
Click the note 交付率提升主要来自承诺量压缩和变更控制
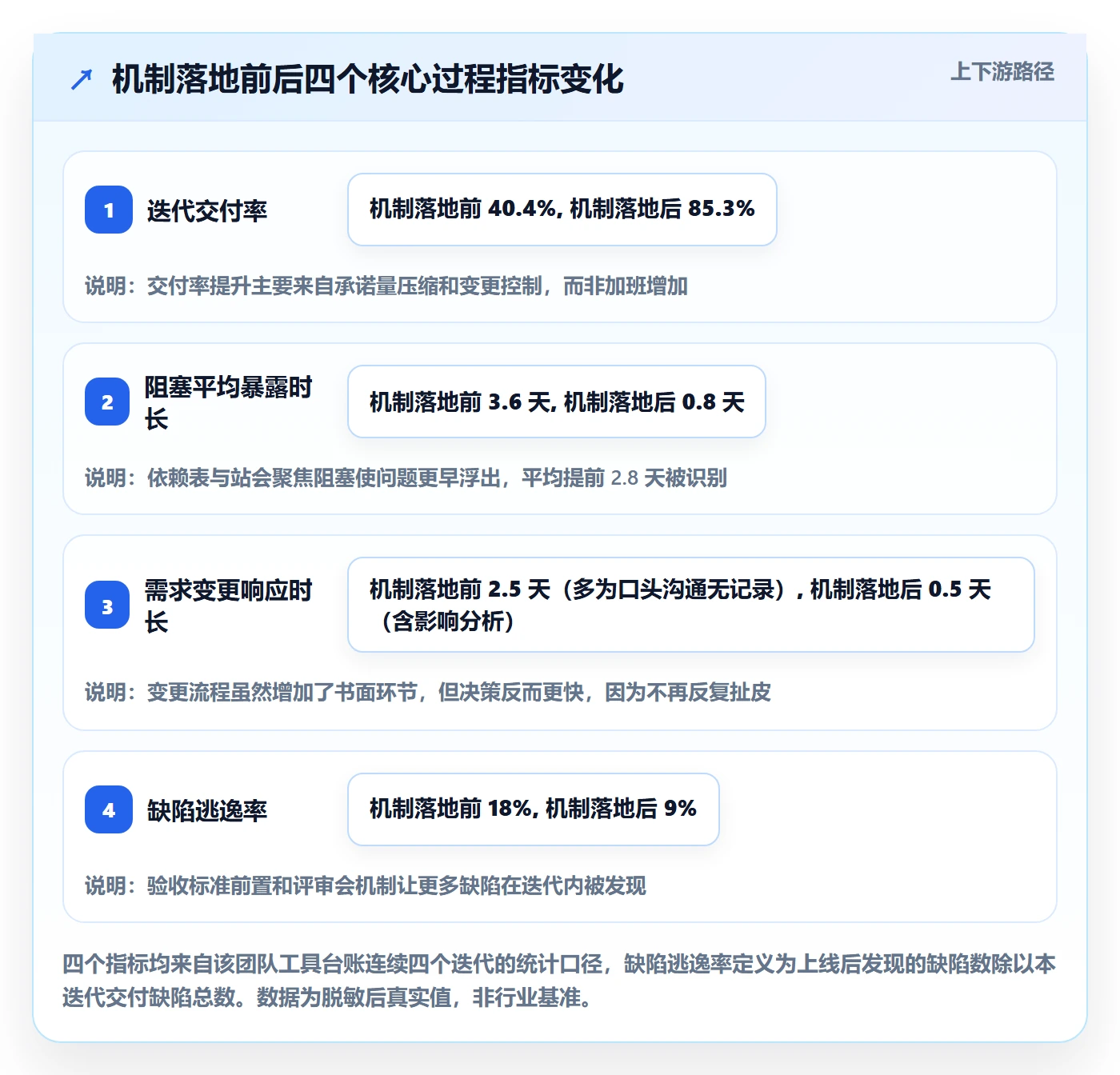(x=386, y=286)
